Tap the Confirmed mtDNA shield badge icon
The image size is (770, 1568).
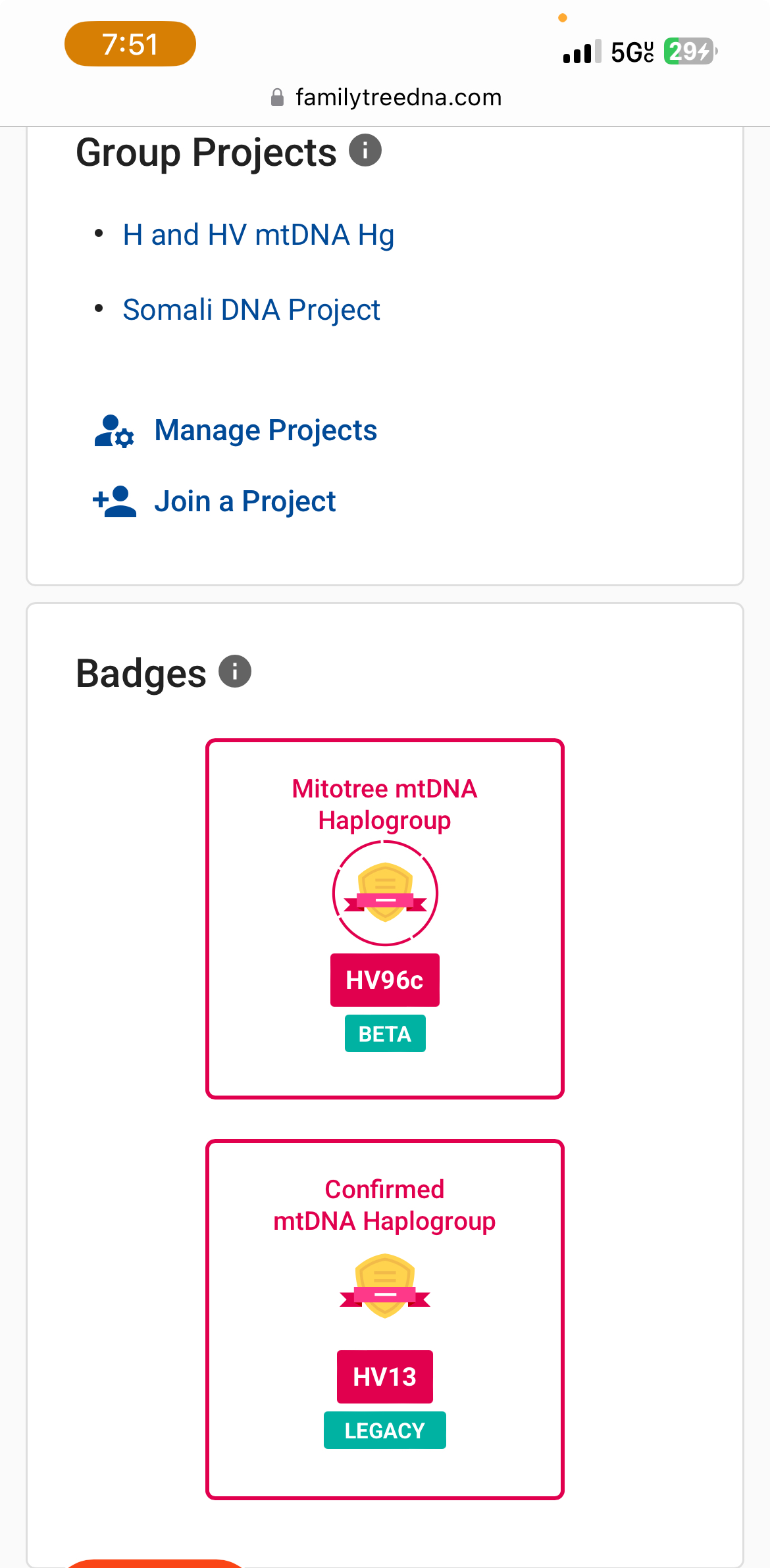[x=385, y=1286]
